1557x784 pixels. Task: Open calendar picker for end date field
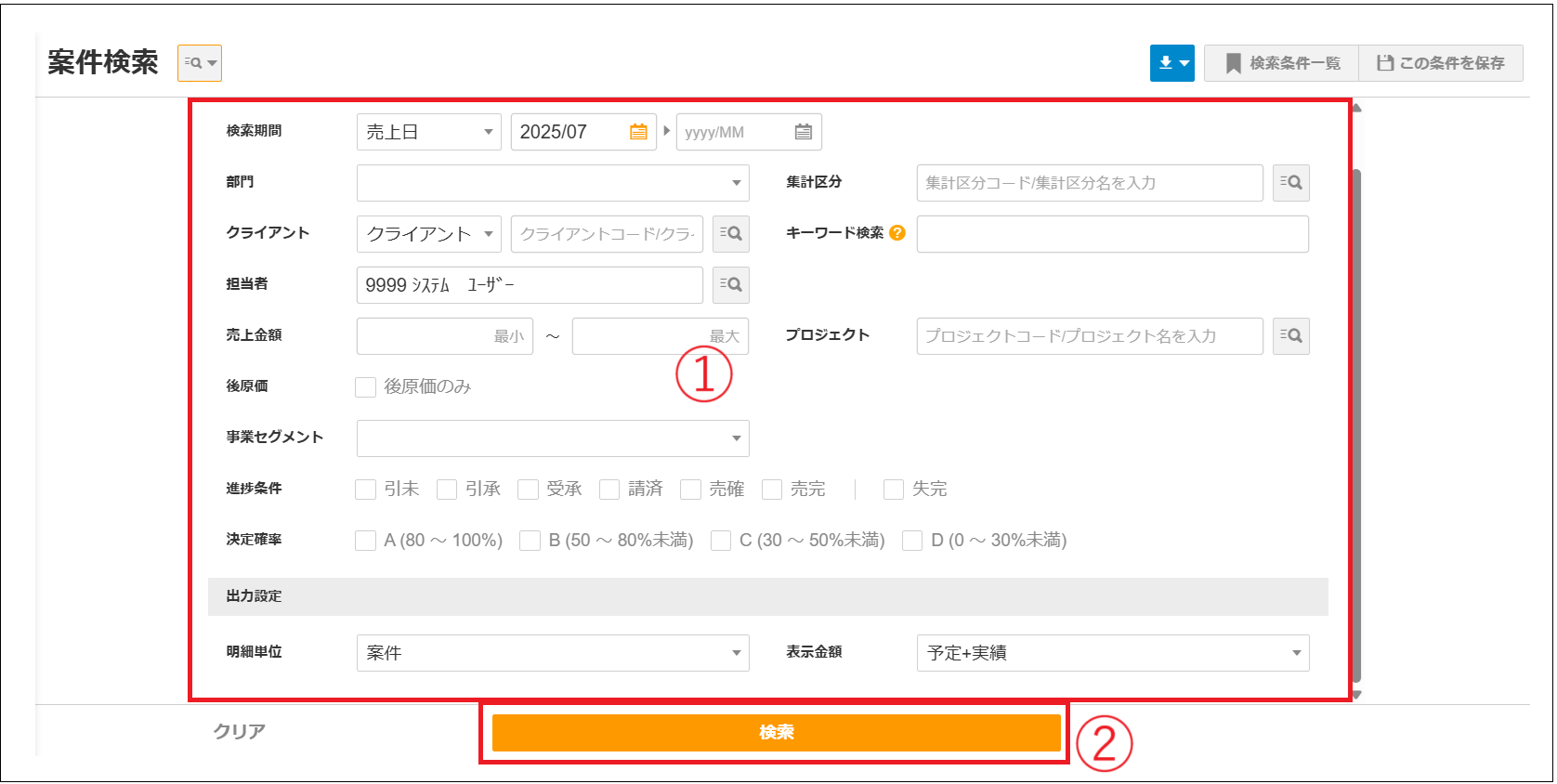coord(804,132)
